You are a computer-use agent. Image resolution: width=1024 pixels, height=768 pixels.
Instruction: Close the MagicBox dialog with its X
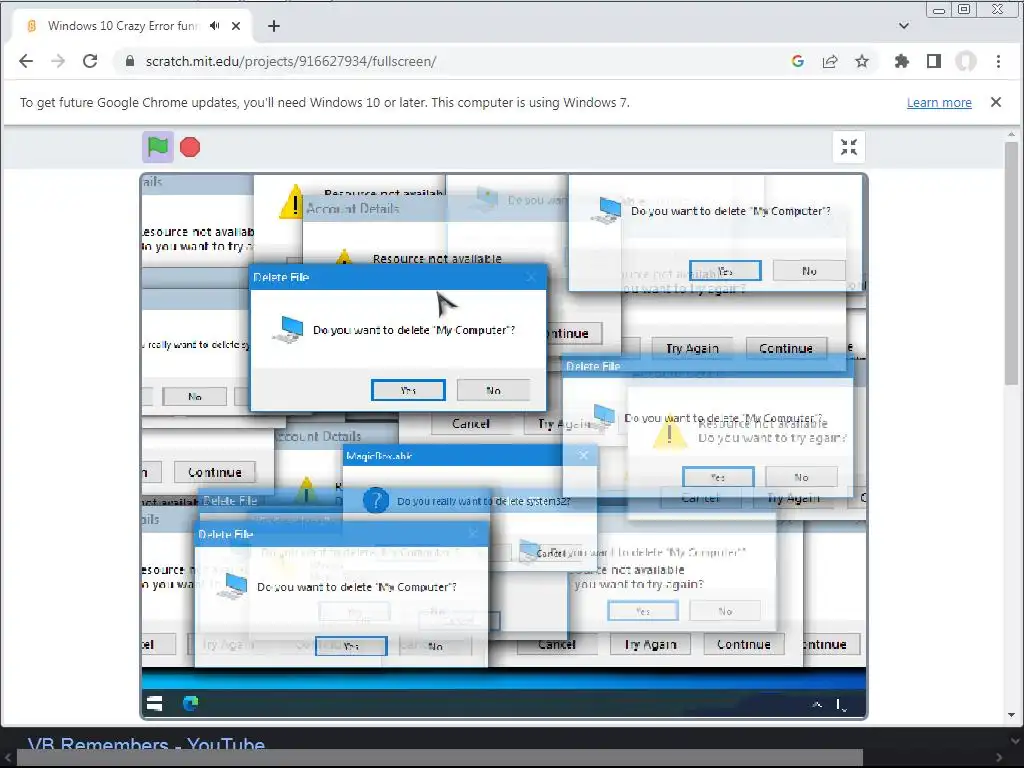(583, 455)
